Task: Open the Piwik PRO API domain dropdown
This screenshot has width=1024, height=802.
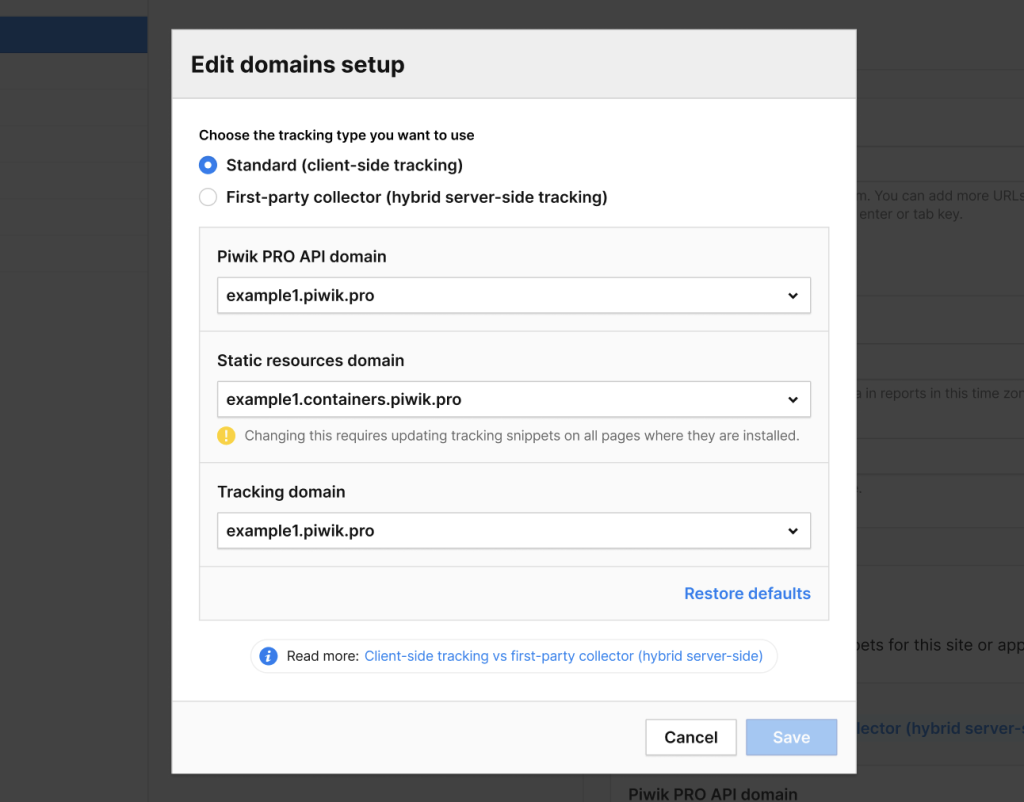Action: (x=513, y=295)
